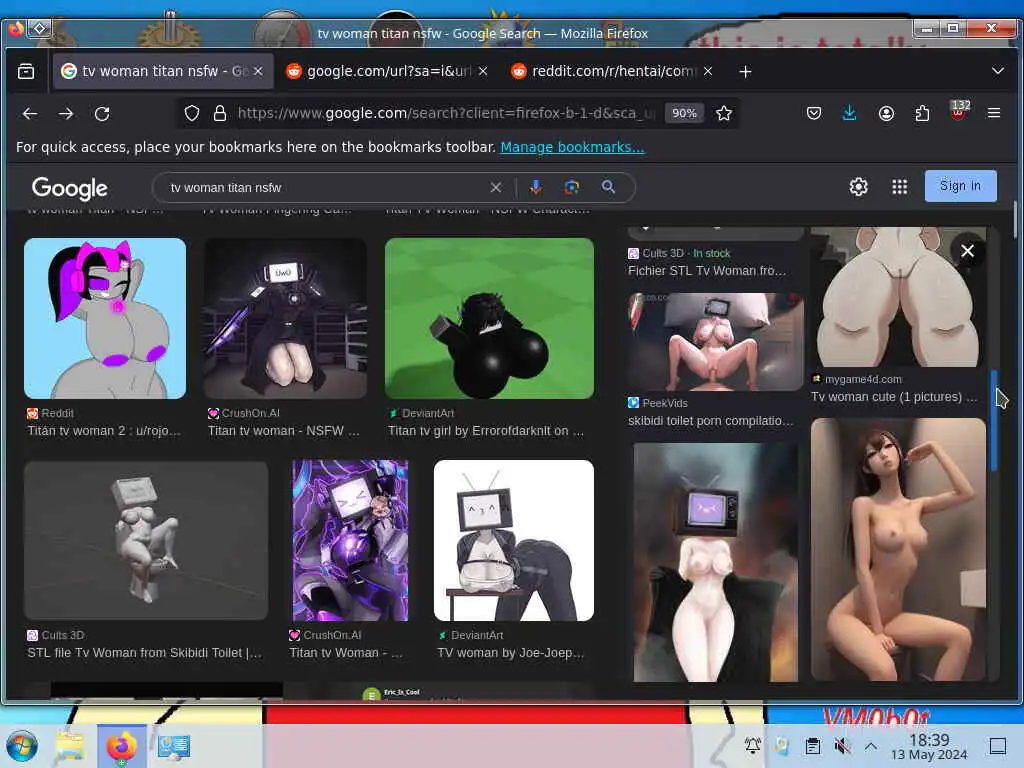Open the Extensions puzzle icon

coord(922,113)
